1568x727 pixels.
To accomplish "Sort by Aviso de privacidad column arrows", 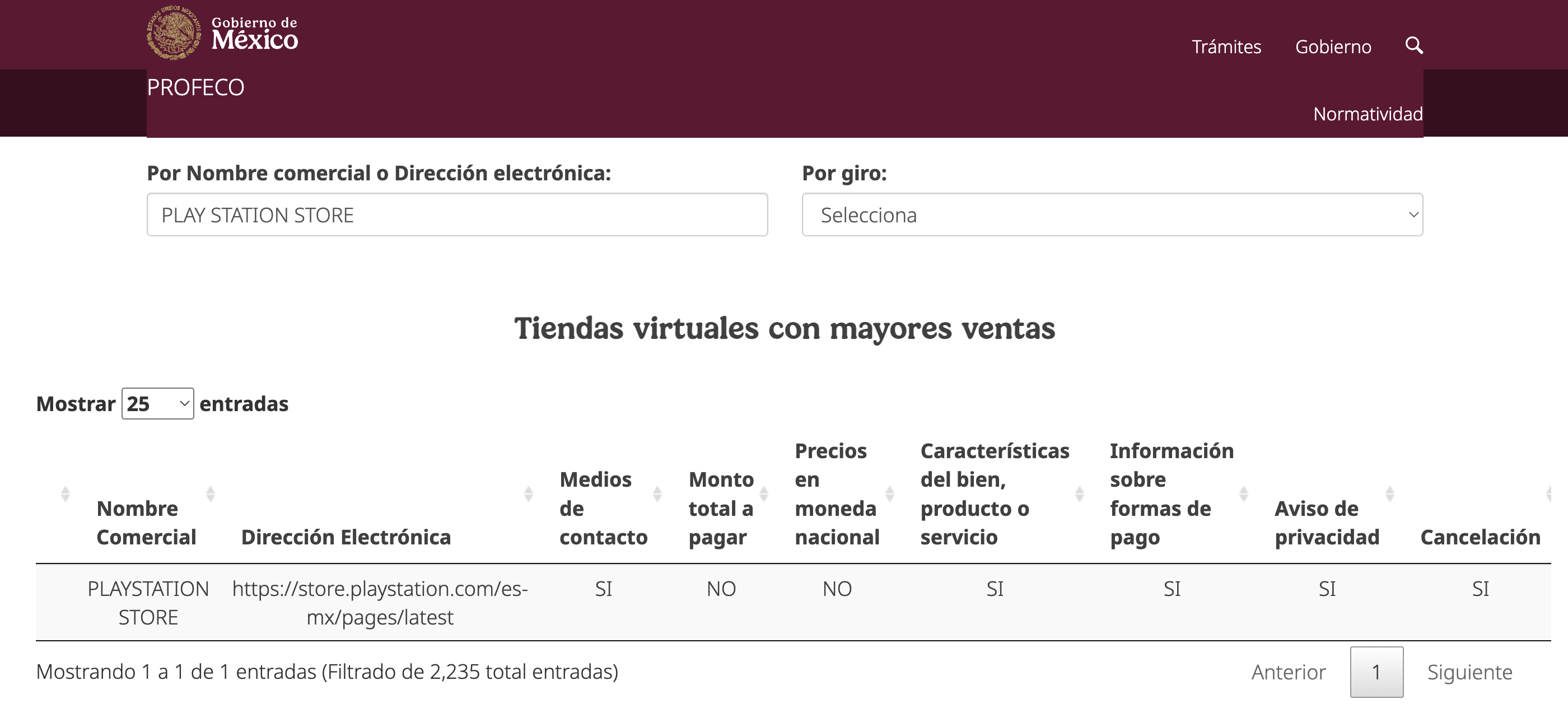I will coord(1390,494).
